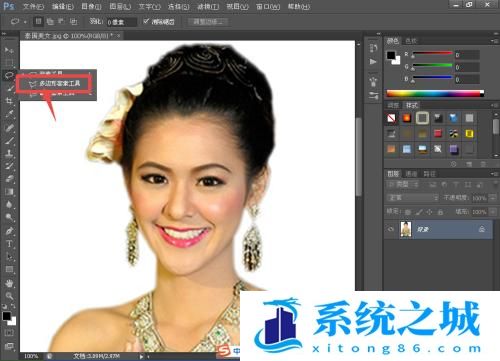This screenshot has height=361, width=500.
Task: Select the Lasso tool in the toolbar
Action: coord(9,75)
